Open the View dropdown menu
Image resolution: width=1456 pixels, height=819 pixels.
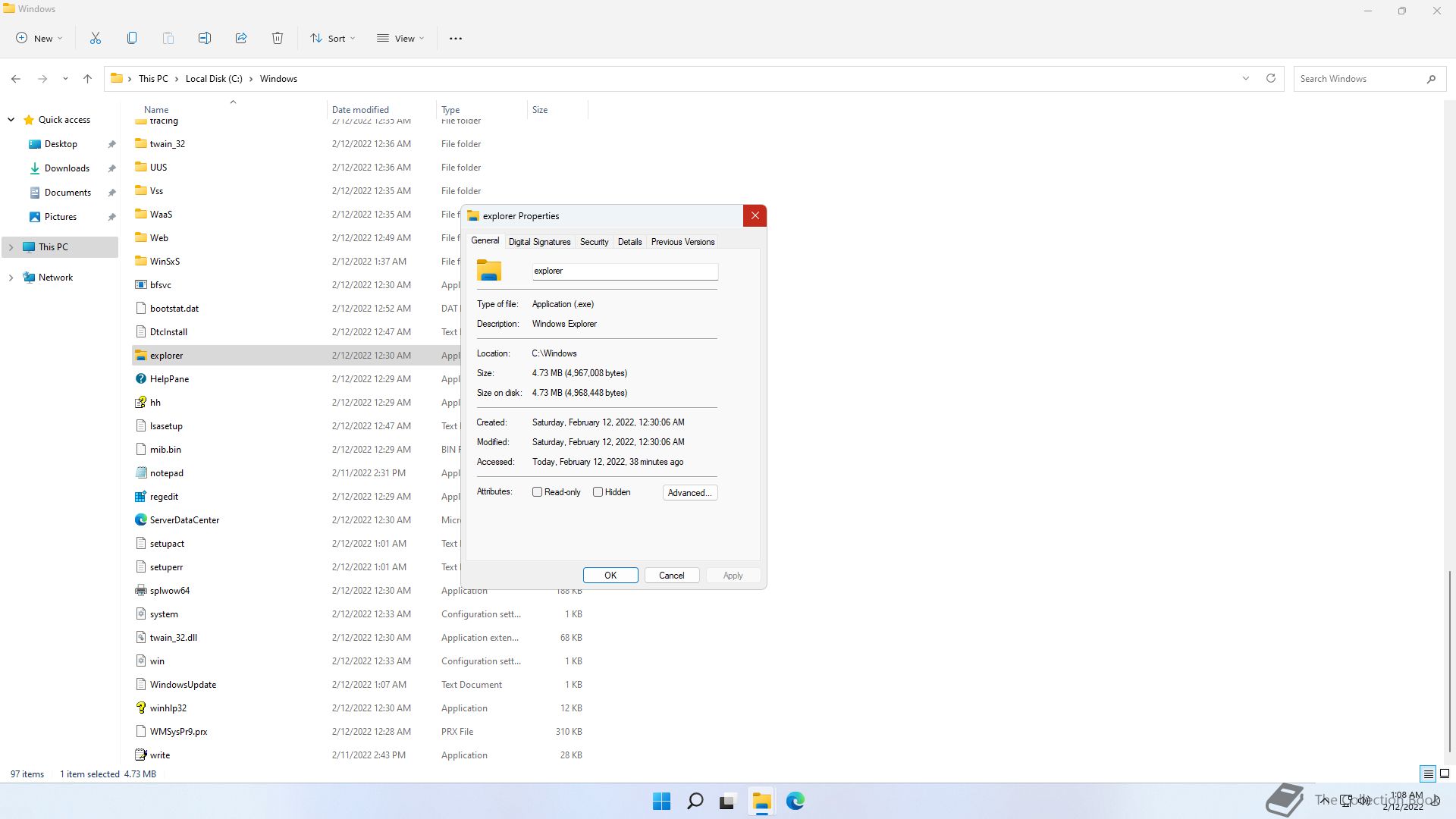[400, 38]
